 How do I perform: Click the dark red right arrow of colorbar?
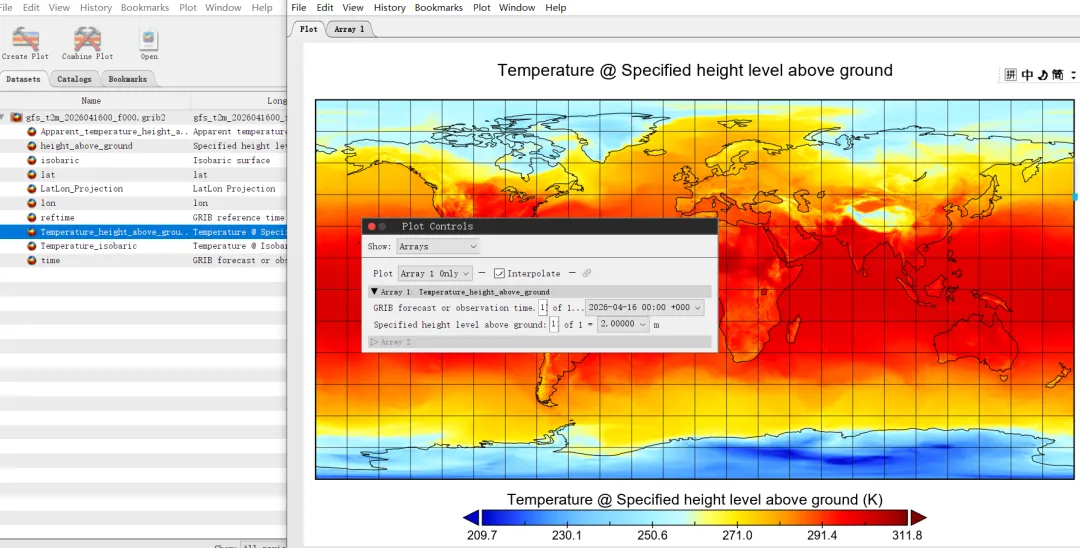pyautogui.click(x=918, y=518)
